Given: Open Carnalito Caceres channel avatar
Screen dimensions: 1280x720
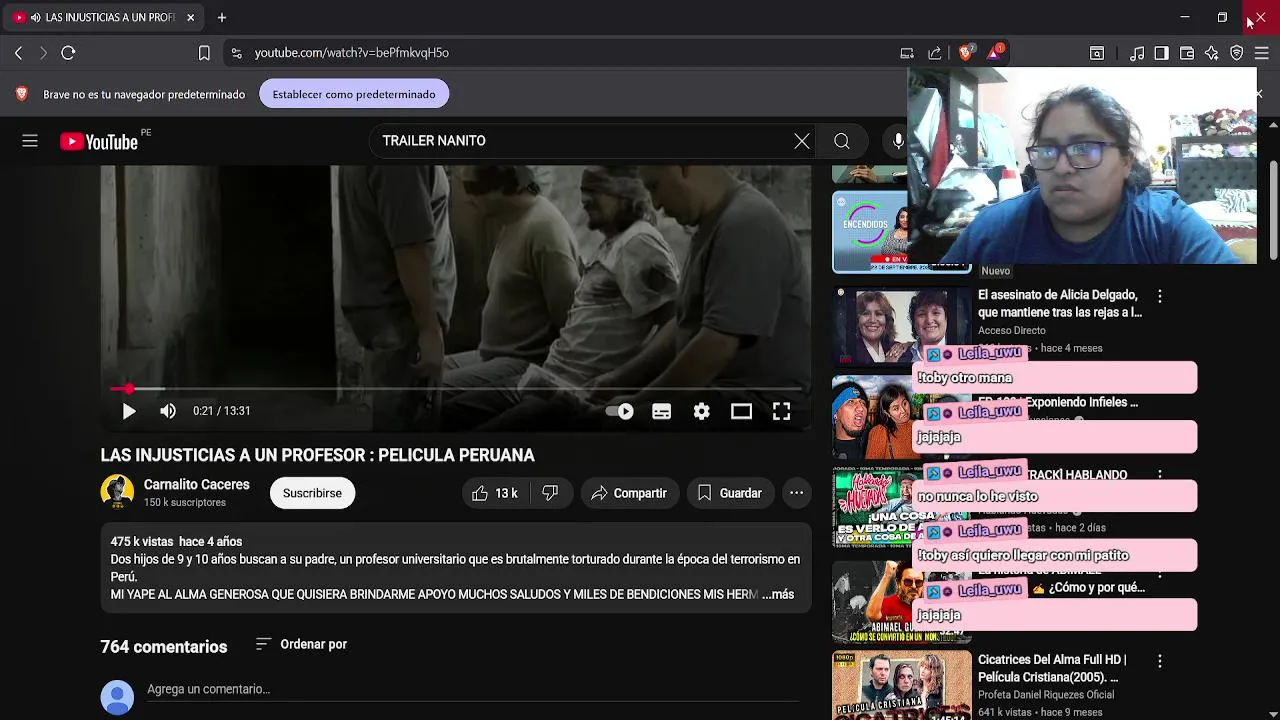Looking at the screenshot, I should click(117, 492).
